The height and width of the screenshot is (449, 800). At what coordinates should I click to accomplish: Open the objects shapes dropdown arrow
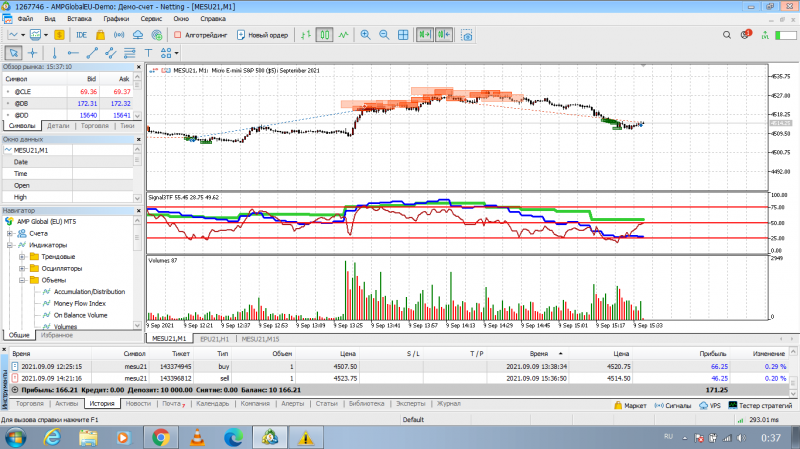(177, 53)
